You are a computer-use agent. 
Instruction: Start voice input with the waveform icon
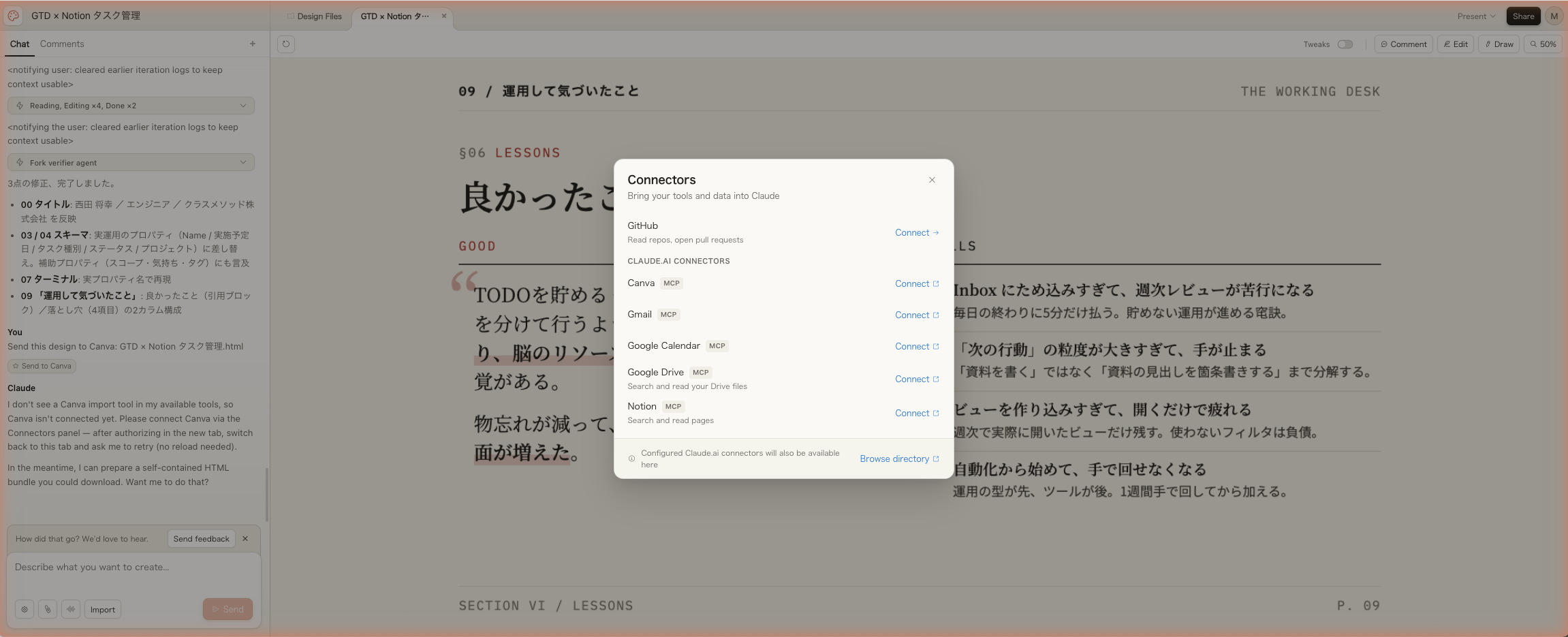point(71,609)
